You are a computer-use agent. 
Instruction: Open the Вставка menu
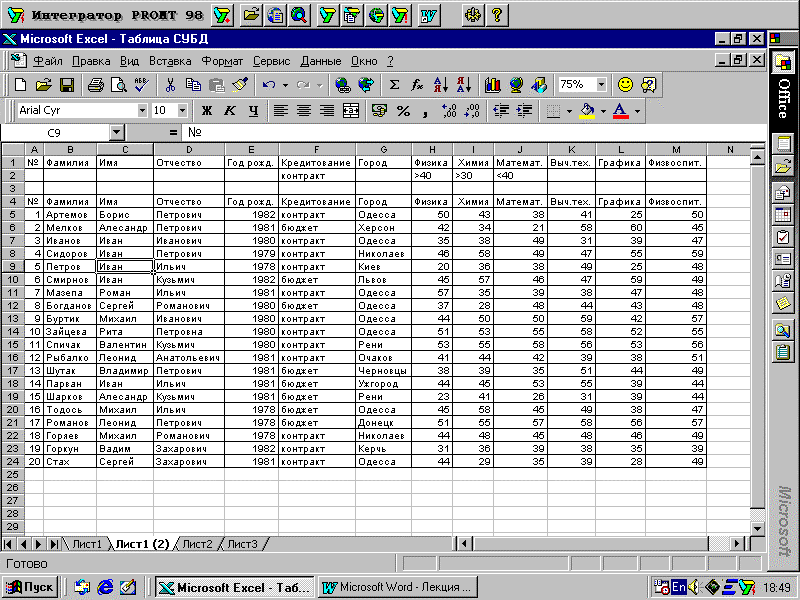[170, 61]
